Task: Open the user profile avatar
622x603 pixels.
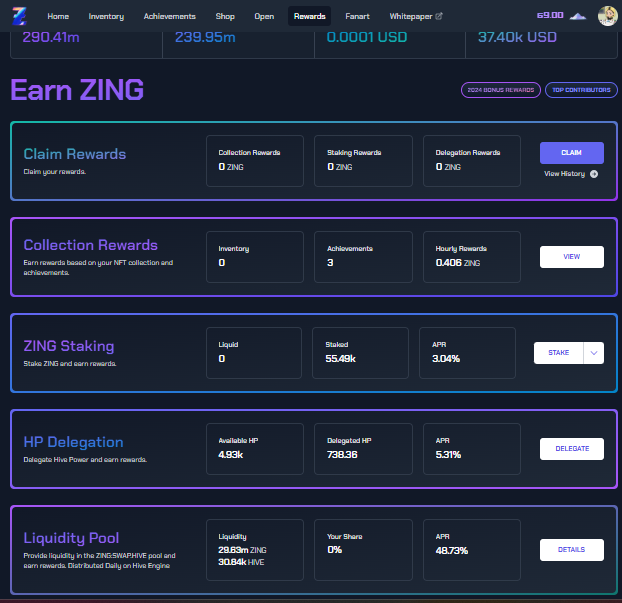Action: (x=607, y=16)
